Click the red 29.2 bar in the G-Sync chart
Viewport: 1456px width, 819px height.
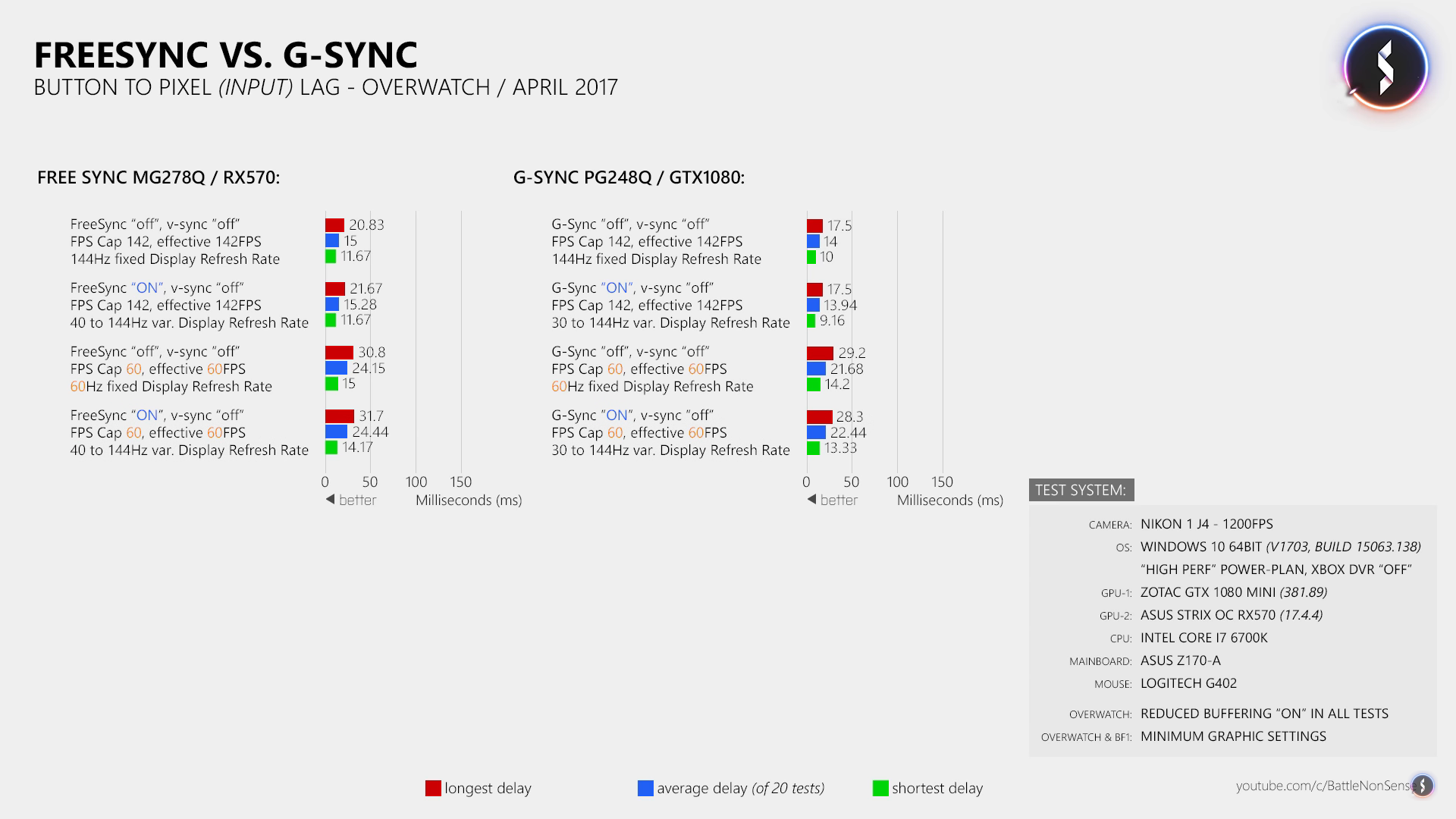coord(820,353)
